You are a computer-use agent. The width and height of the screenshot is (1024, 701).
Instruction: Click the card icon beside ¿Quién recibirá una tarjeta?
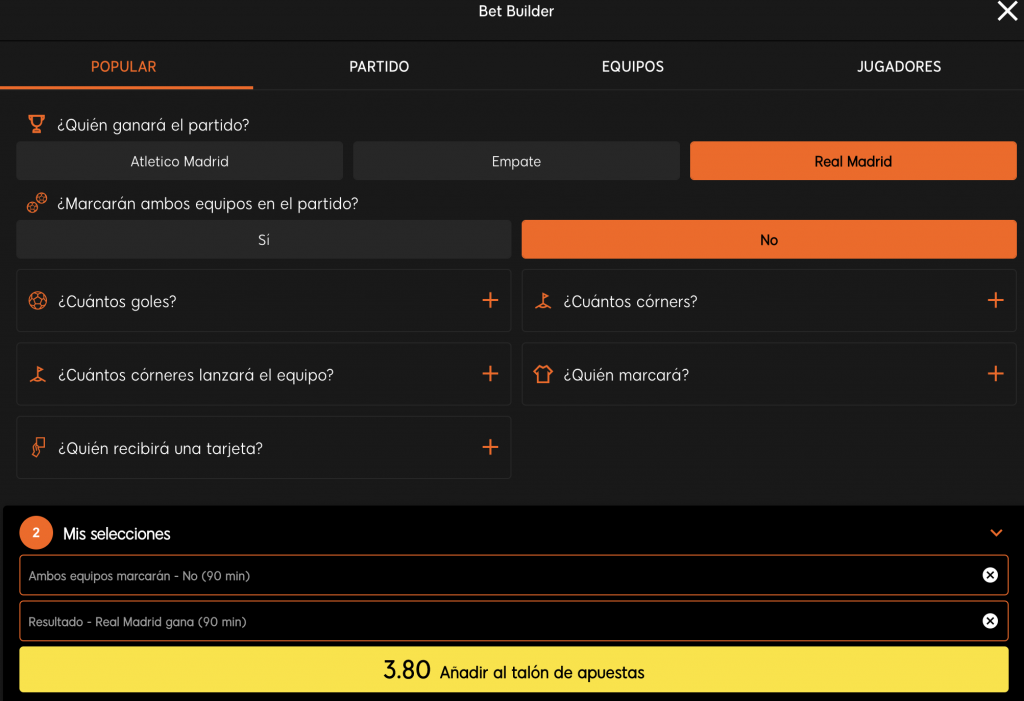point(38,448)
